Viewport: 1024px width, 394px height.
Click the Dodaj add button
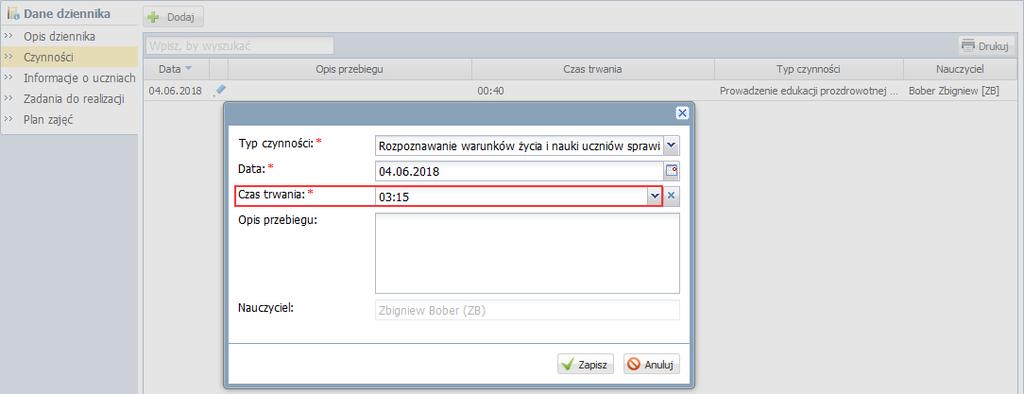tap(173, 17)
